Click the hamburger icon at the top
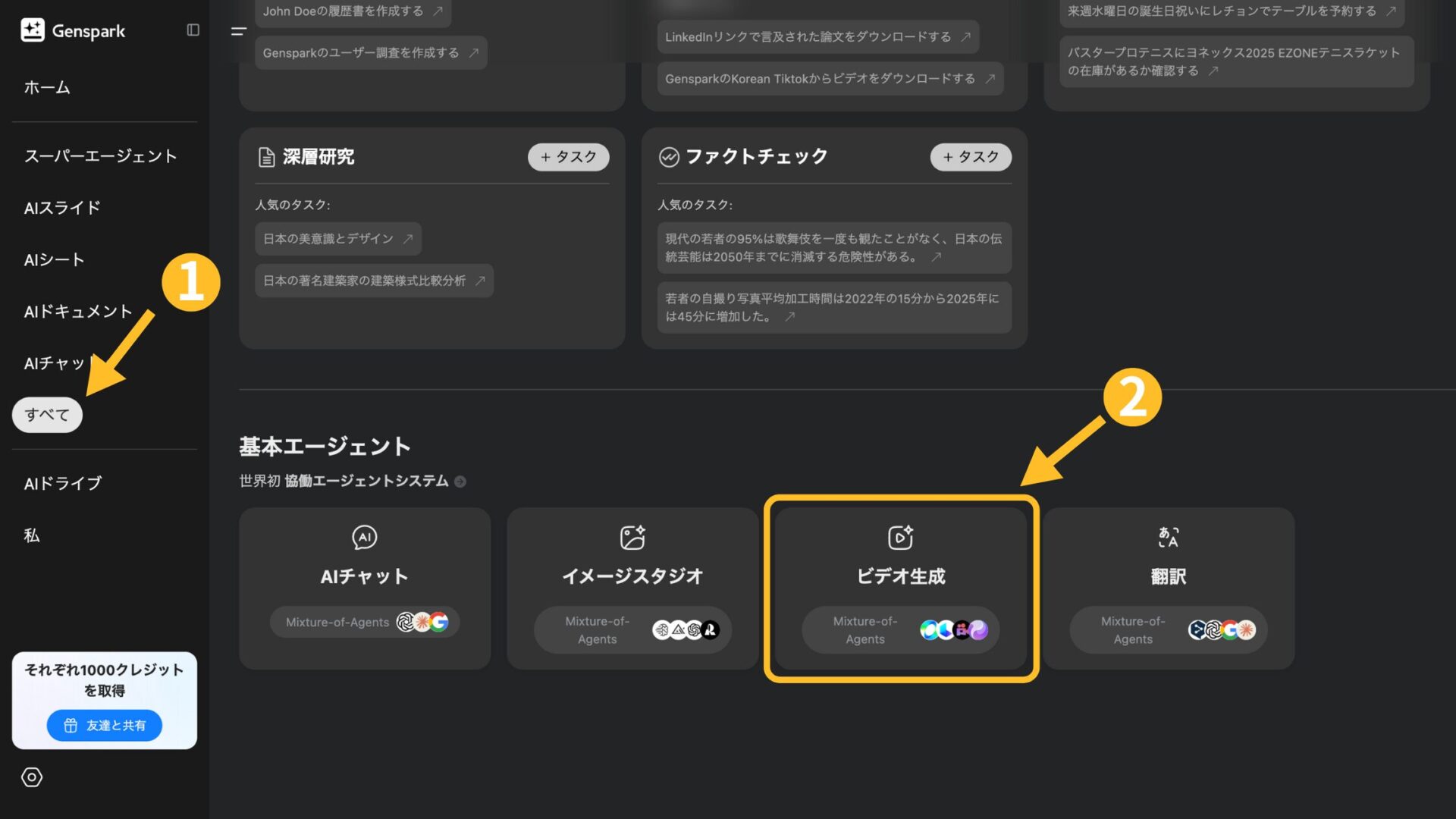 tap(237, 32)
